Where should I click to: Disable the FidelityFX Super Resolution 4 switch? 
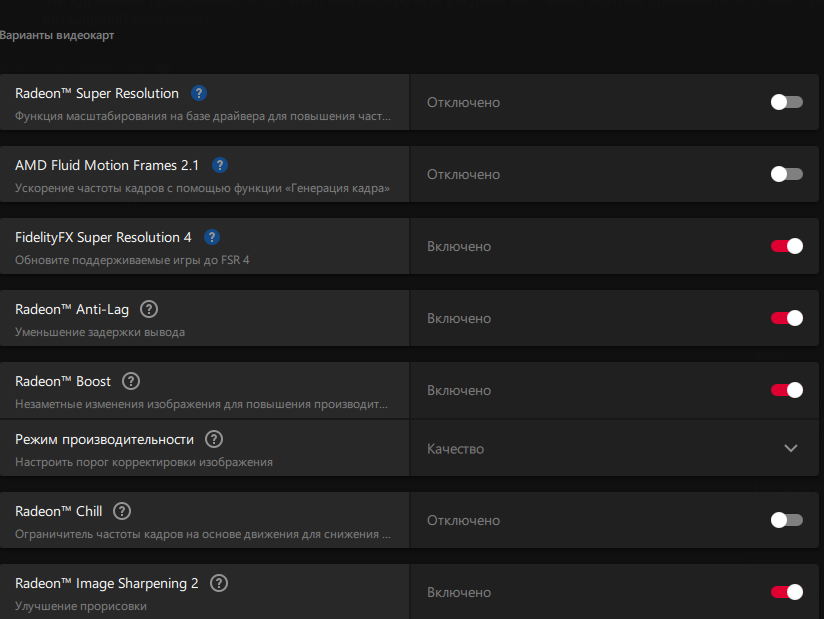point(786,246)
